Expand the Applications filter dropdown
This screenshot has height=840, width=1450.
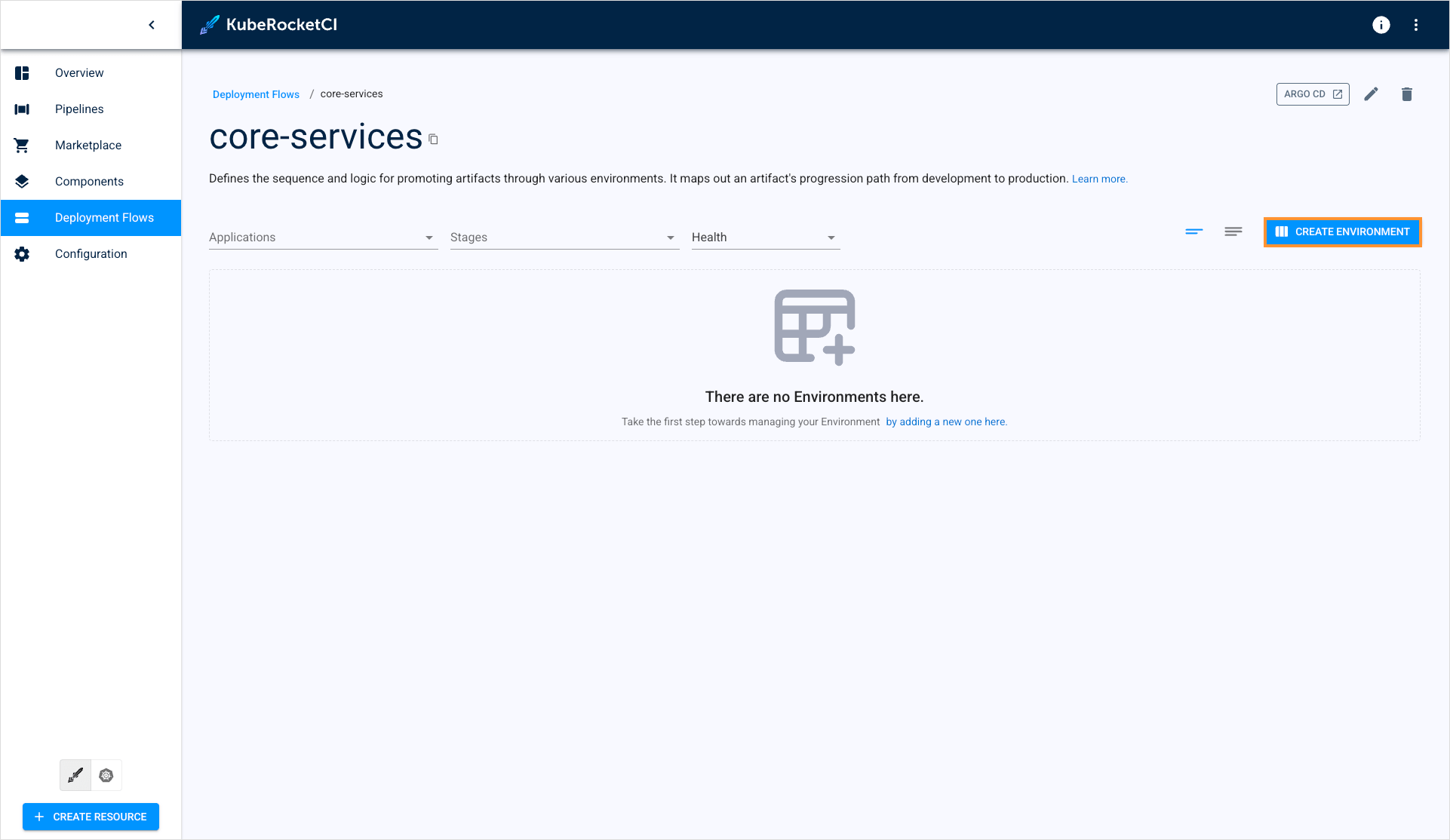pyautogui.click(x=323, y=238)
